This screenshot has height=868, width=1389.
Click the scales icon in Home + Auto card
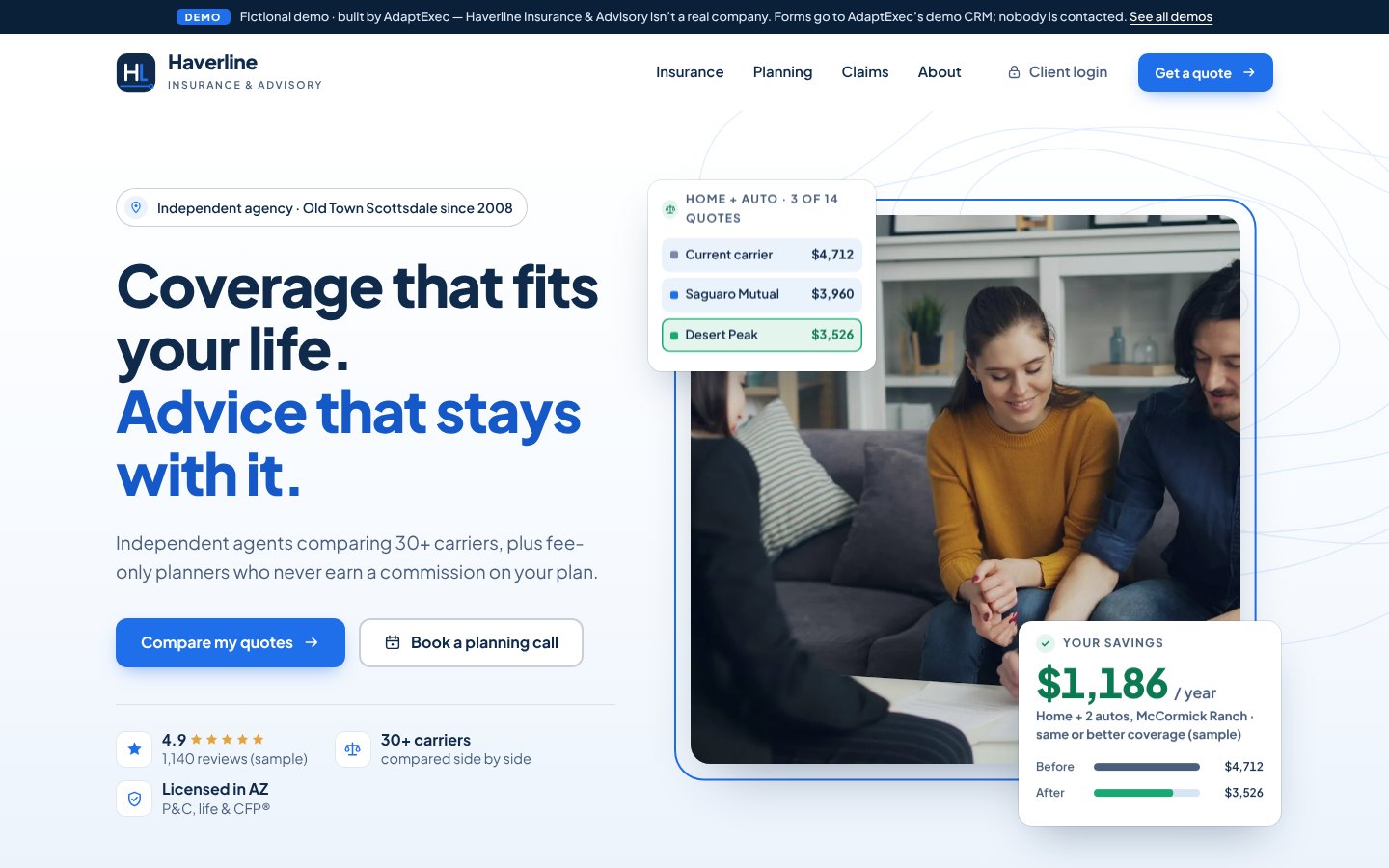670,208
